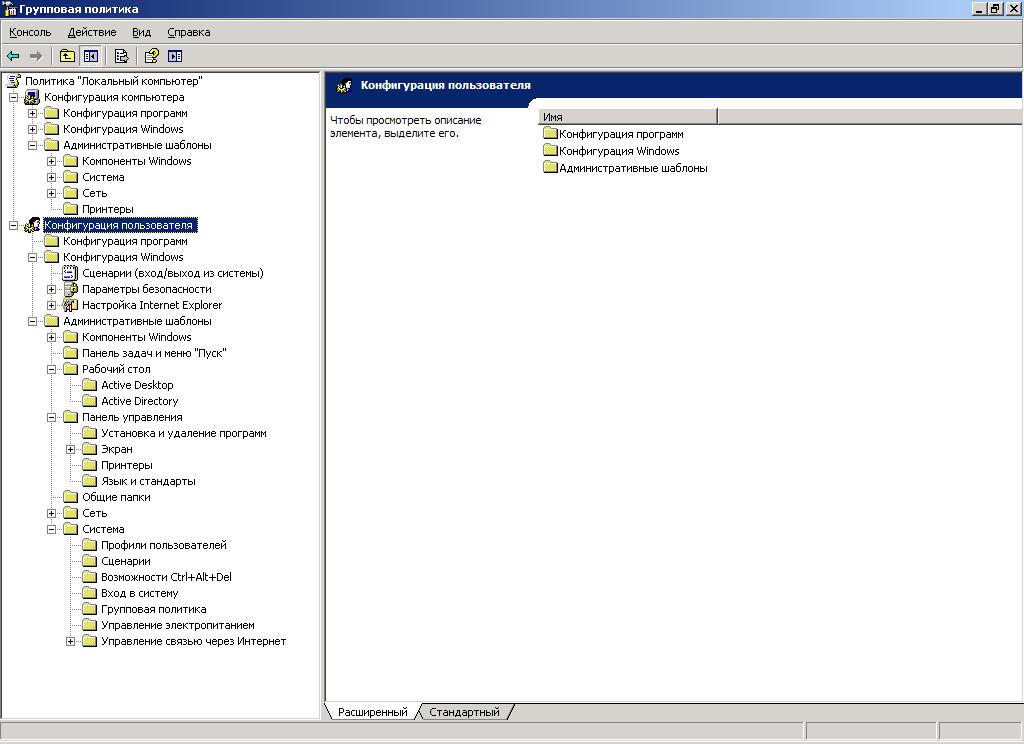Screen dimensions: 1024x744
Task: Collapse the Панель управления node
Action: pos(51,417)
